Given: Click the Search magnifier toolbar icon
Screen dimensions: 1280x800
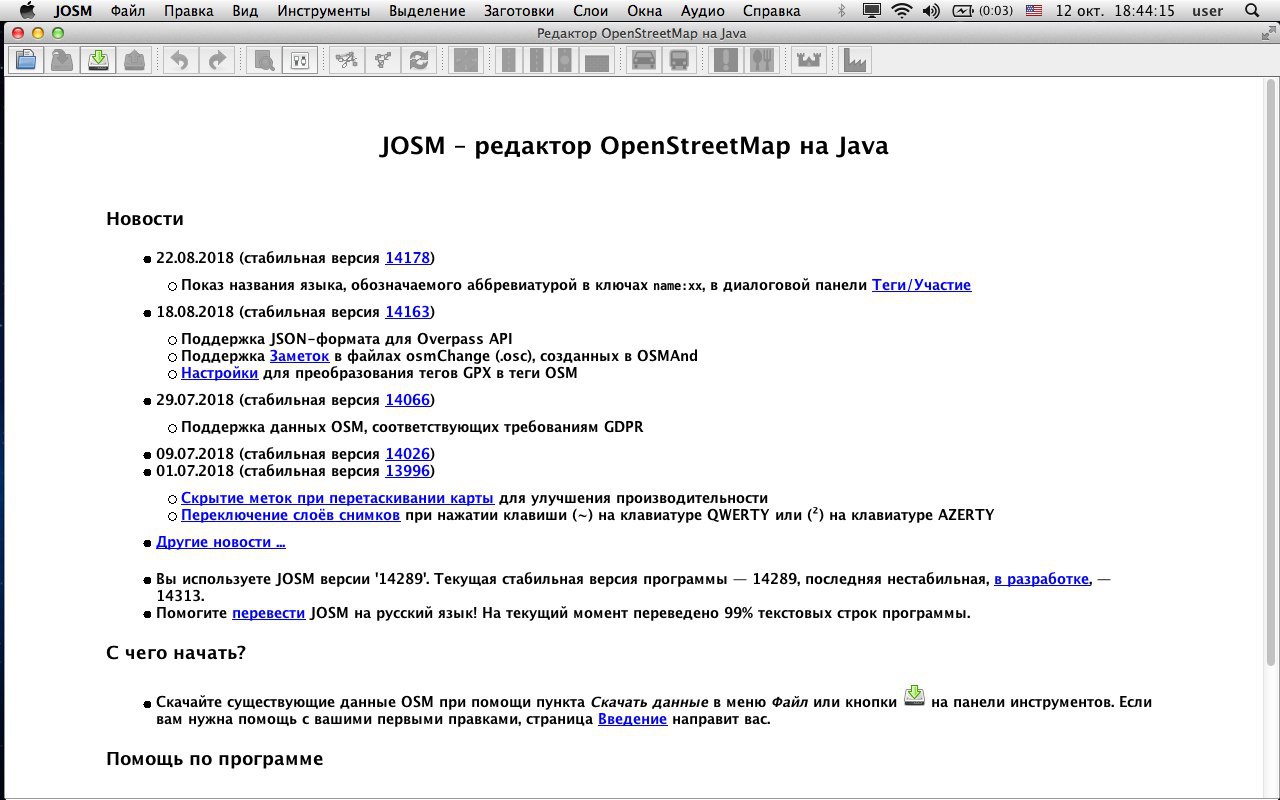Looking at the screenshot, I should click(x=264, y=61).
